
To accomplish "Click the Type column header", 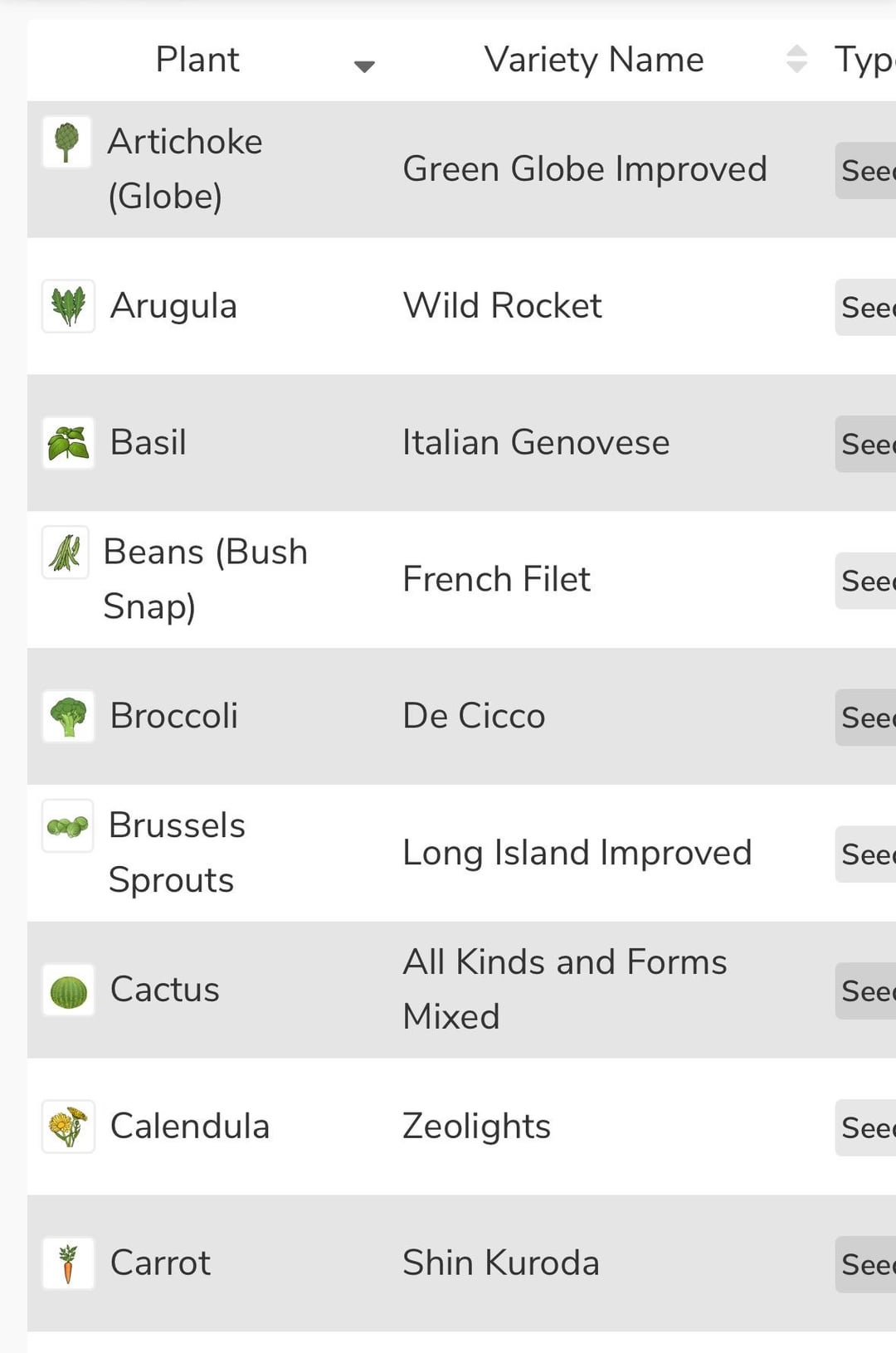I will (864, 60).
